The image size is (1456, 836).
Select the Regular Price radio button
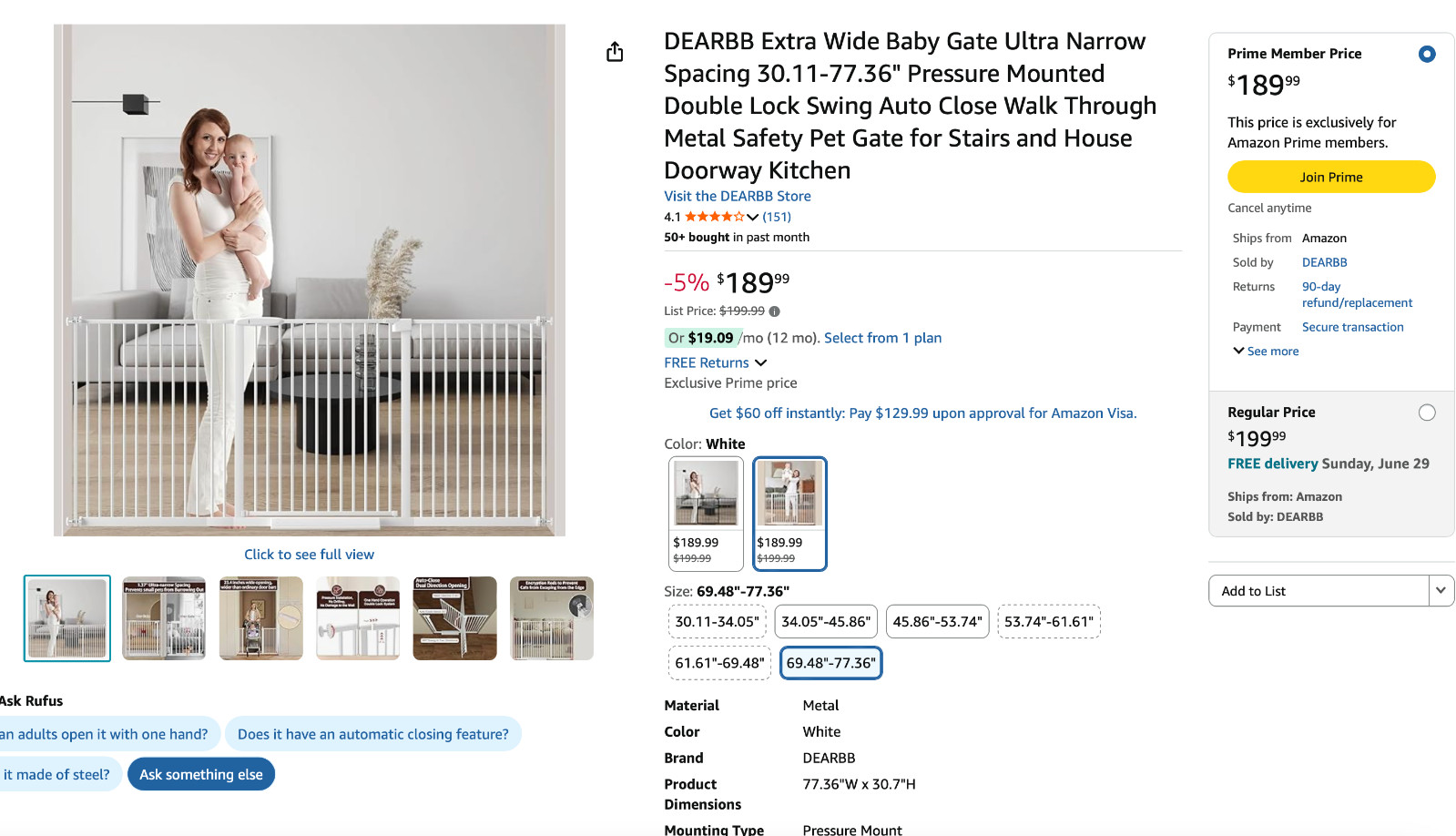1426,413
